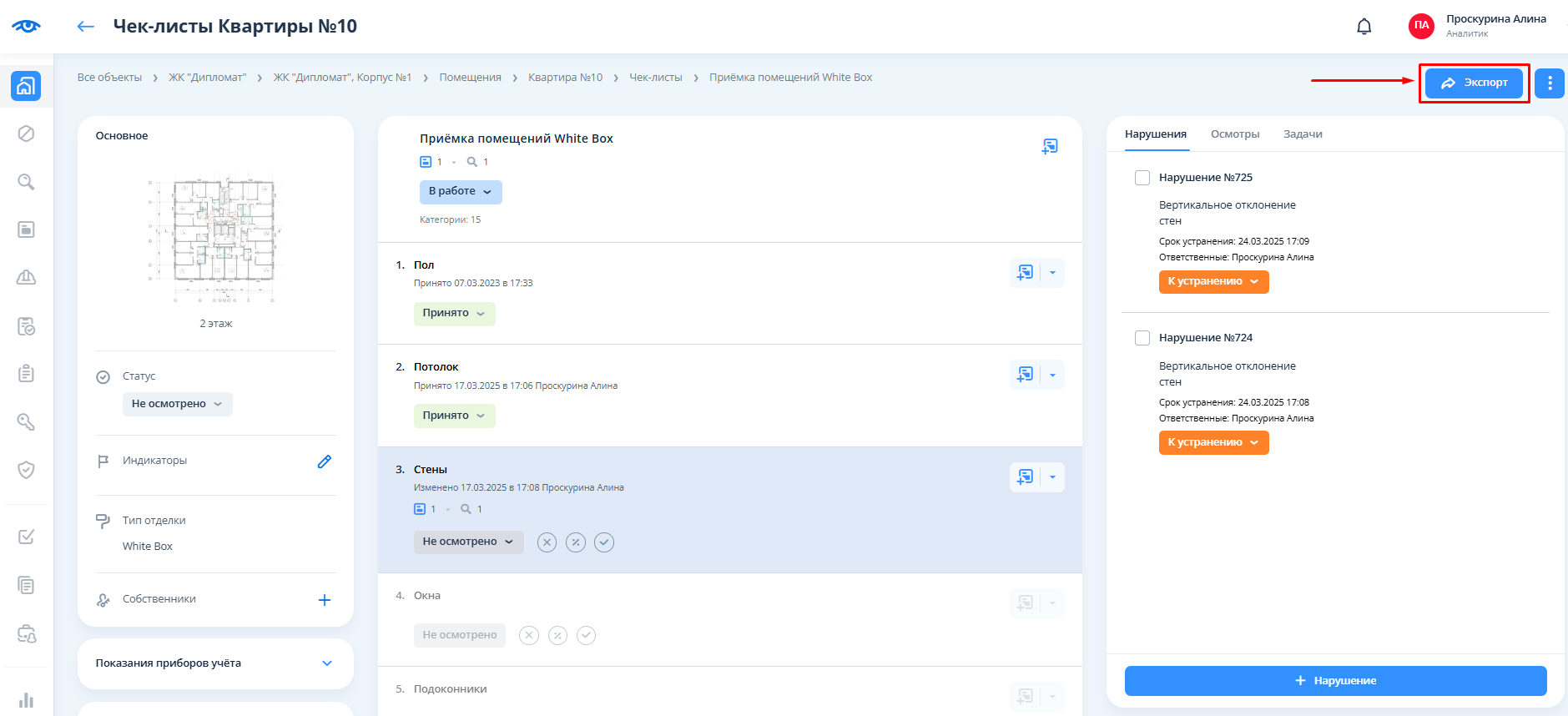Open the three-dots menu beside Экспорт
This screenshot has width=1568, height=716.
[1549, 83]
